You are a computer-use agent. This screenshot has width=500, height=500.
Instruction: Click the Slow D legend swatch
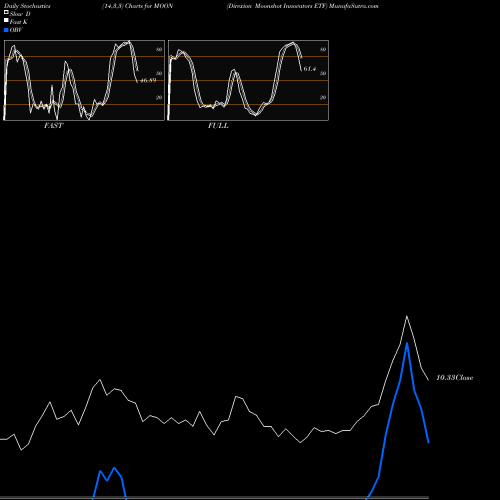coord(6,13)
